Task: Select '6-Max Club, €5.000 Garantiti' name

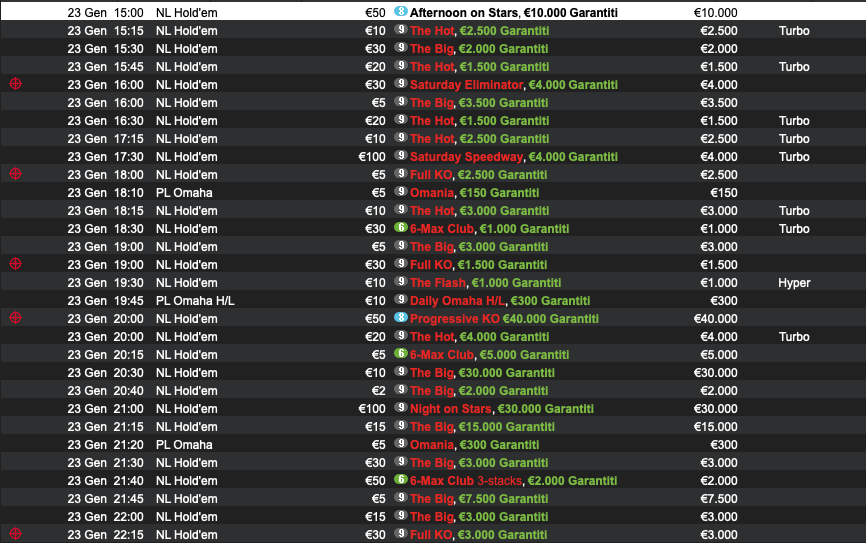Action: tap(489, 355)
